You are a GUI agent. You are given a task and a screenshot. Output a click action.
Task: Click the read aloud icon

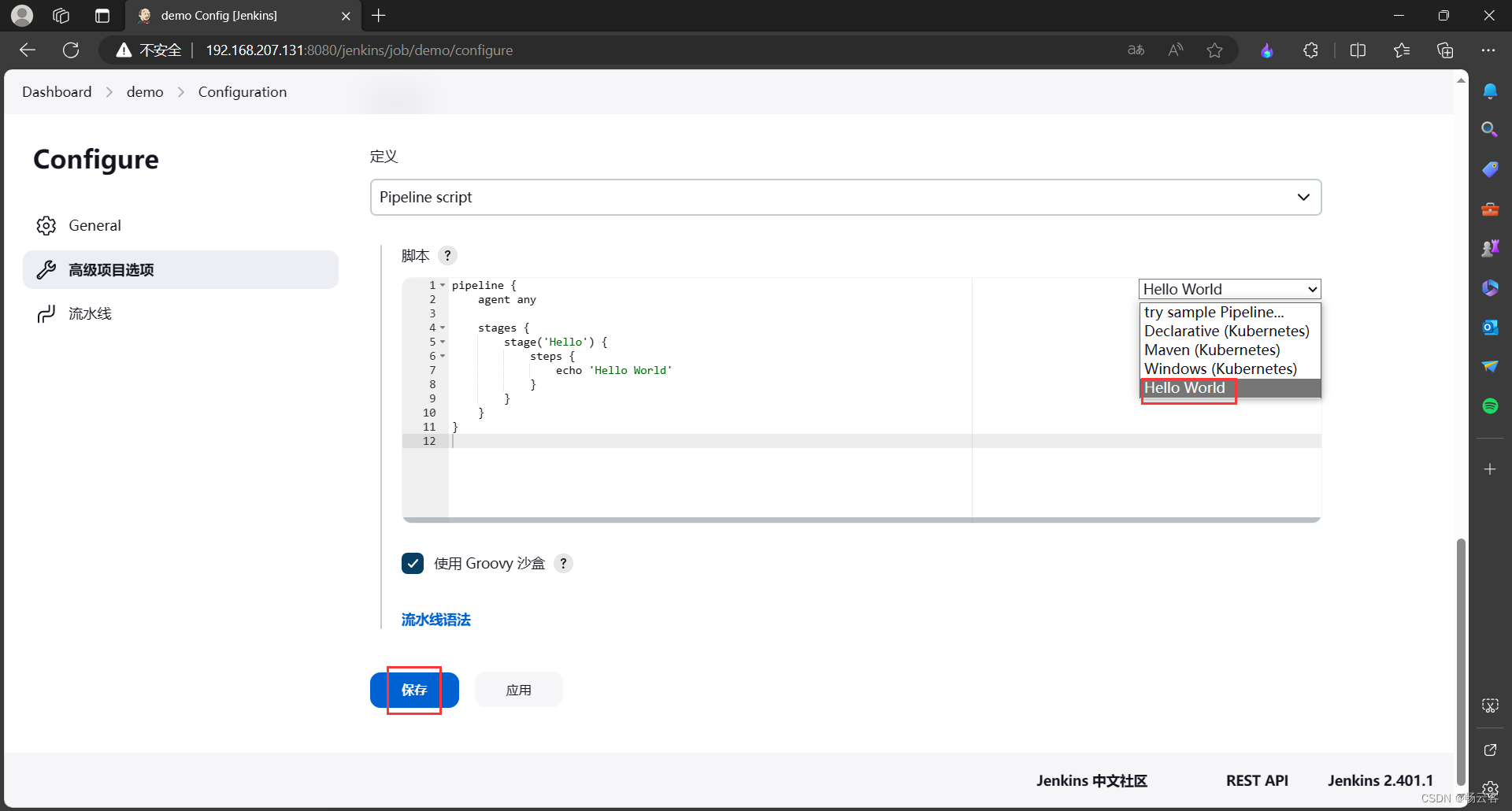pos(1176,50)
